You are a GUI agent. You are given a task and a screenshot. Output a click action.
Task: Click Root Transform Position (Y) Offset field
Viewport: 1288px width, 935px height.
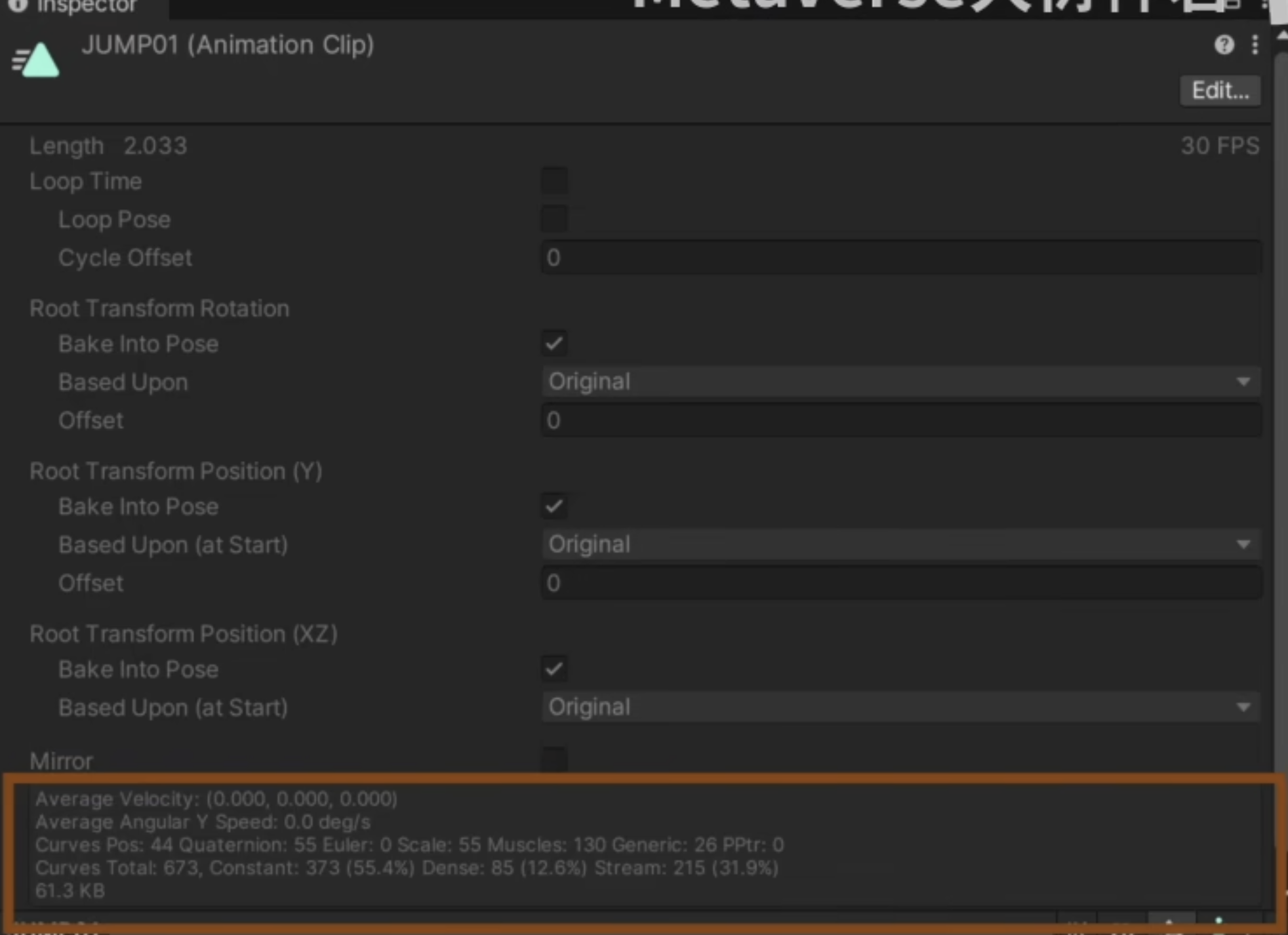click(900, 583)
